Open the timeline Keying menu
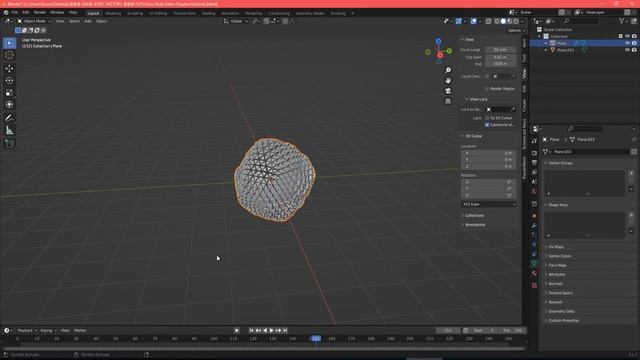 tap(48, 331)
